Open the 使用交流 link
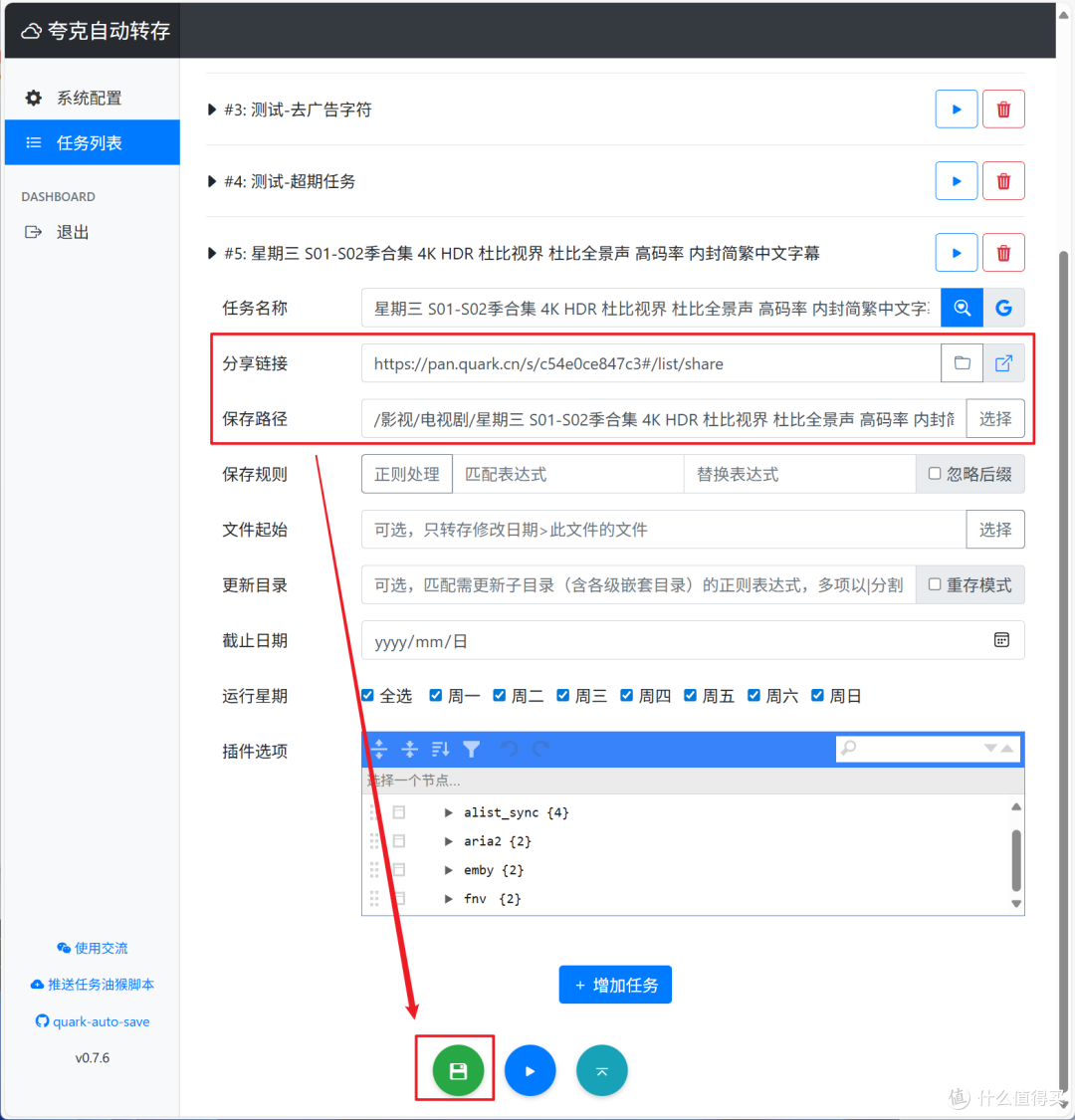Viewport: 1075px width, 1120px height. 93,948
